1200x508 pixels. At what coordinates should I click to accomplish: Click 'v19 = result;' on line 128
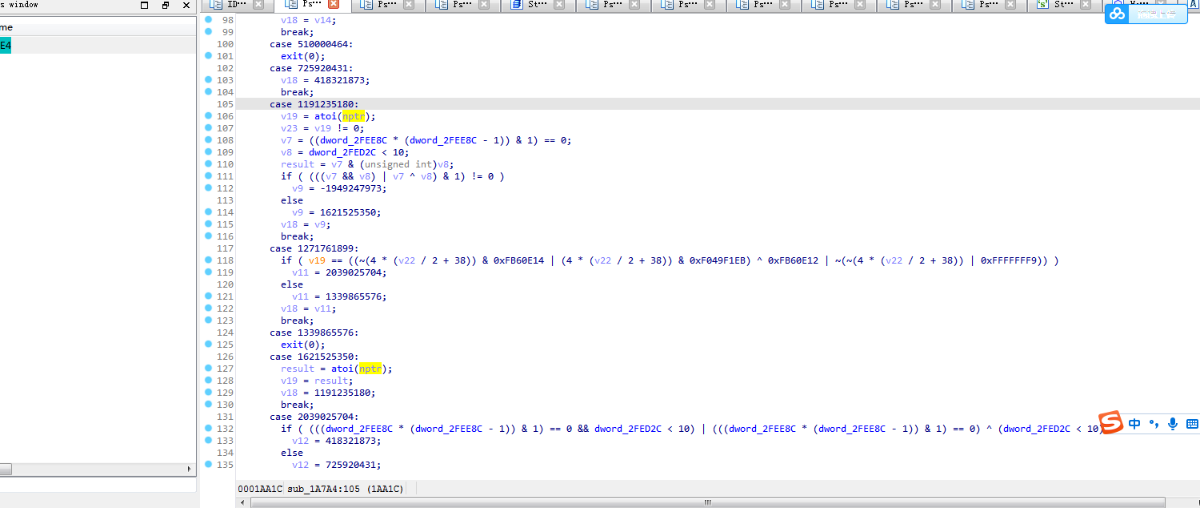point(316,380)
